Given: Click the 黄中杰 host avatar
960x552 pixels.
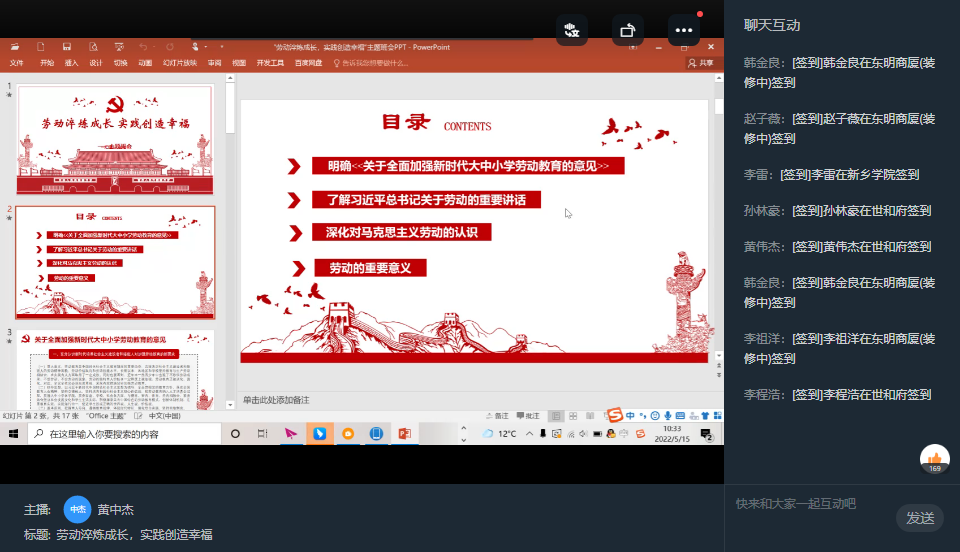Looking at the screenshot, I should pyautogui.click(x=77, y=509).
